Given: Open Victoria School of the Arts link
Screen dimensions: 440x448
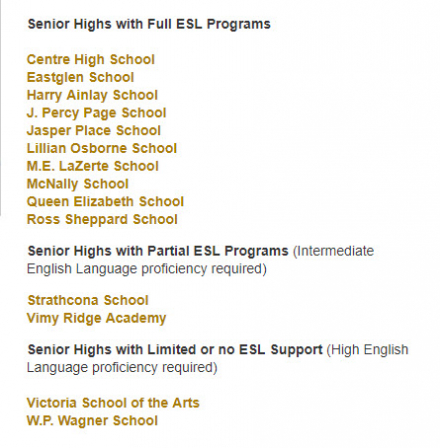Looking at the screenshot, I should [113, 403].
